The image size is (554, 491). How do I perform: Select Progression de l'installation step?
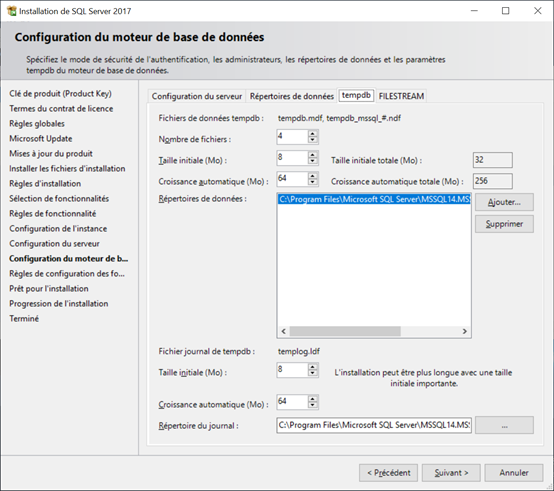[59, 304]
